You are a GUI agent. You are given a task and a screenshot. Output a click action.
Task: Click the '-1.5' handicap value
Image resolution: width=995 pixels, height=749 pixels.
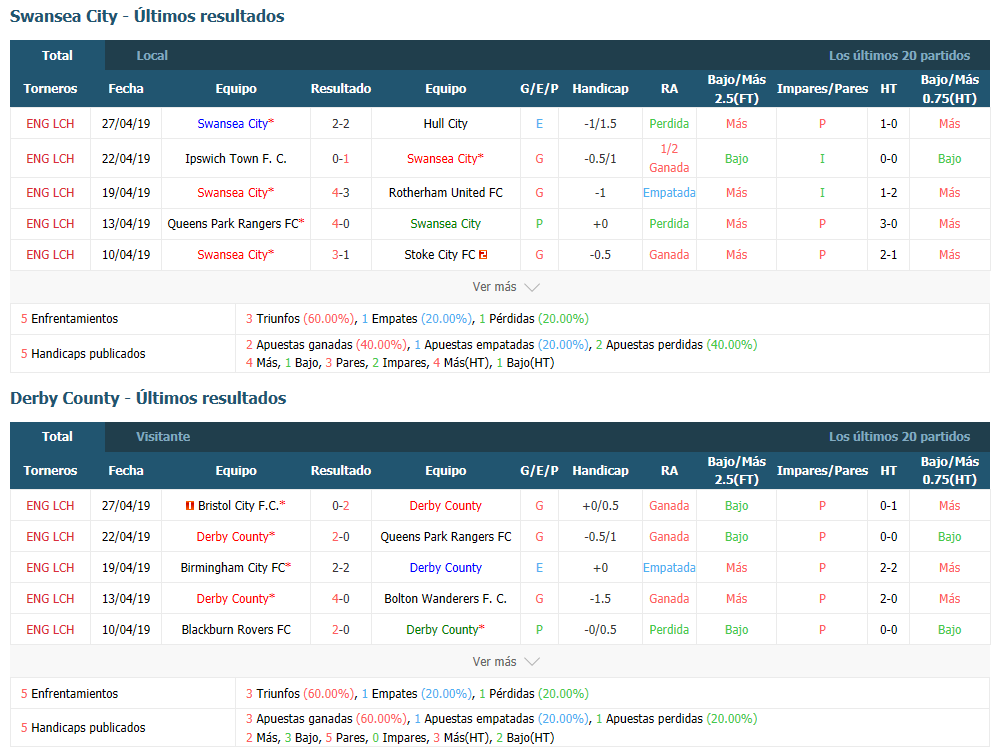point(600,599)
